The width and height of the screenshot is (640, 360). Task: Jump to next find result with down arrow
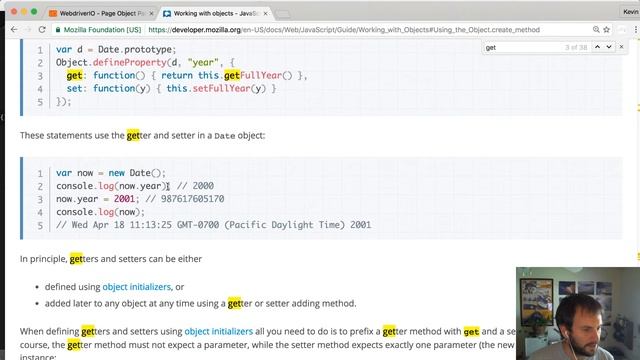click(609, 47)
